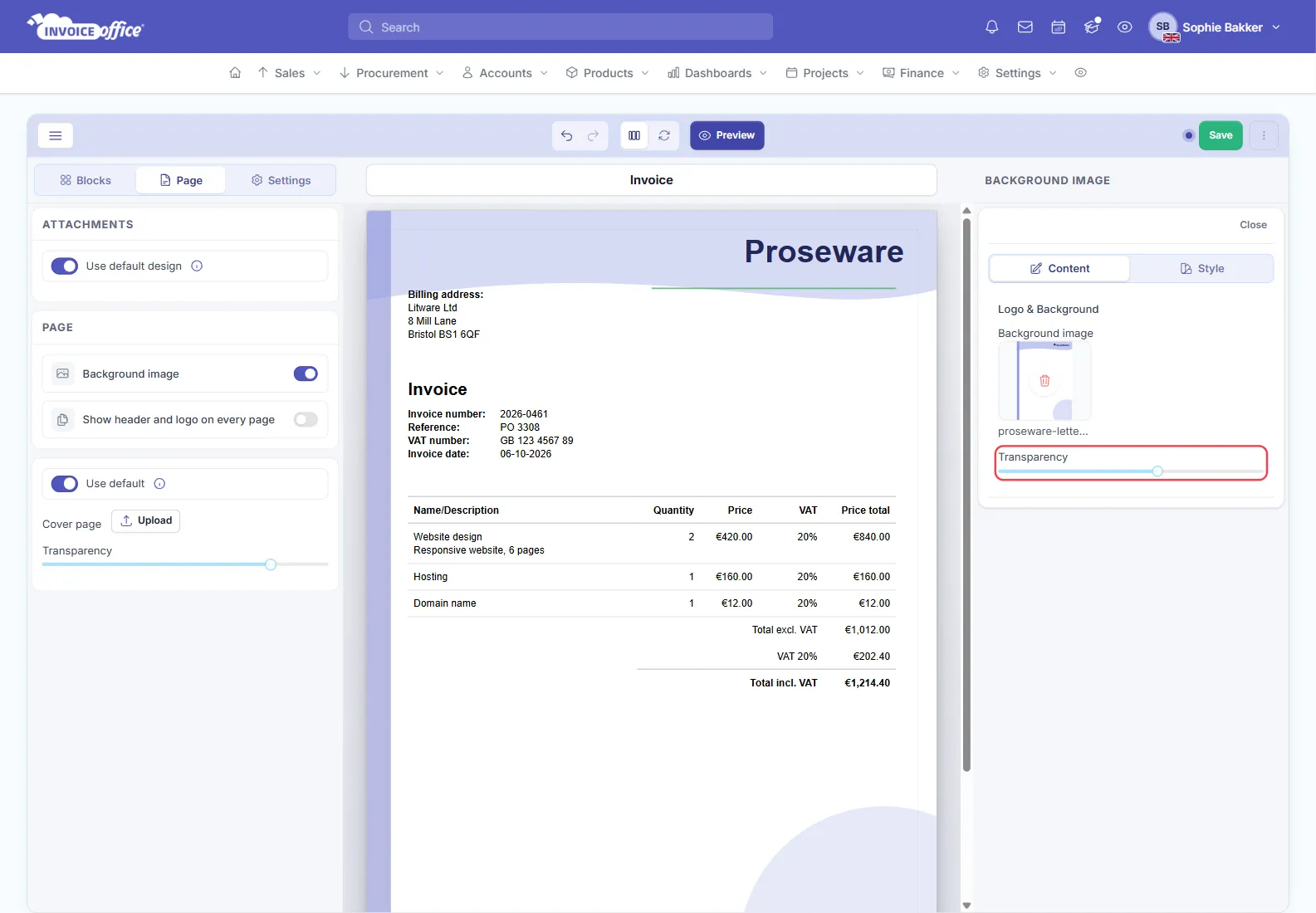
Task: Toggle the column layout view icon
Action: click(x=634, y=135)
